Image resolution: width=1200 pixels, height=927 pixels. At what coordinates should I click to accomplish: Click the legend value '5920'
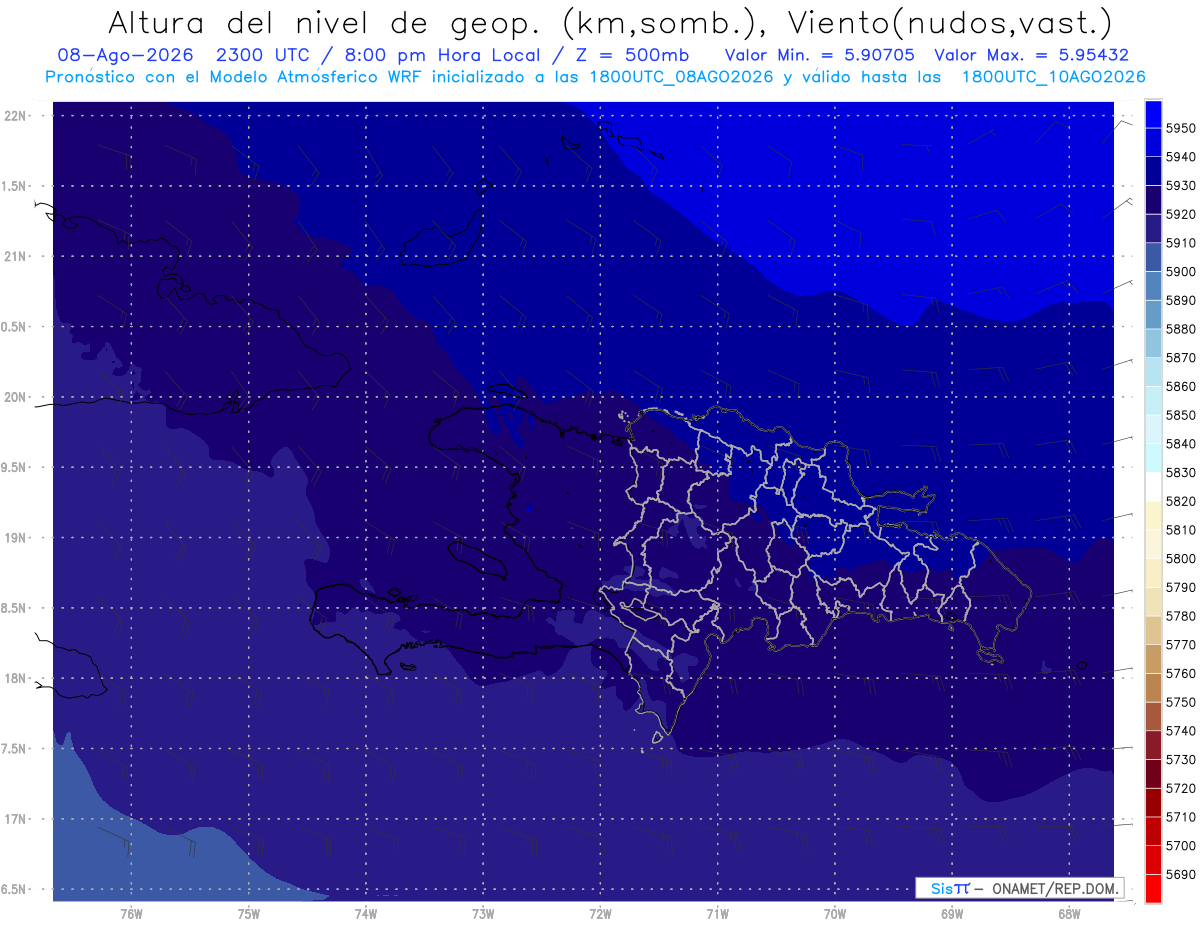1182,214
